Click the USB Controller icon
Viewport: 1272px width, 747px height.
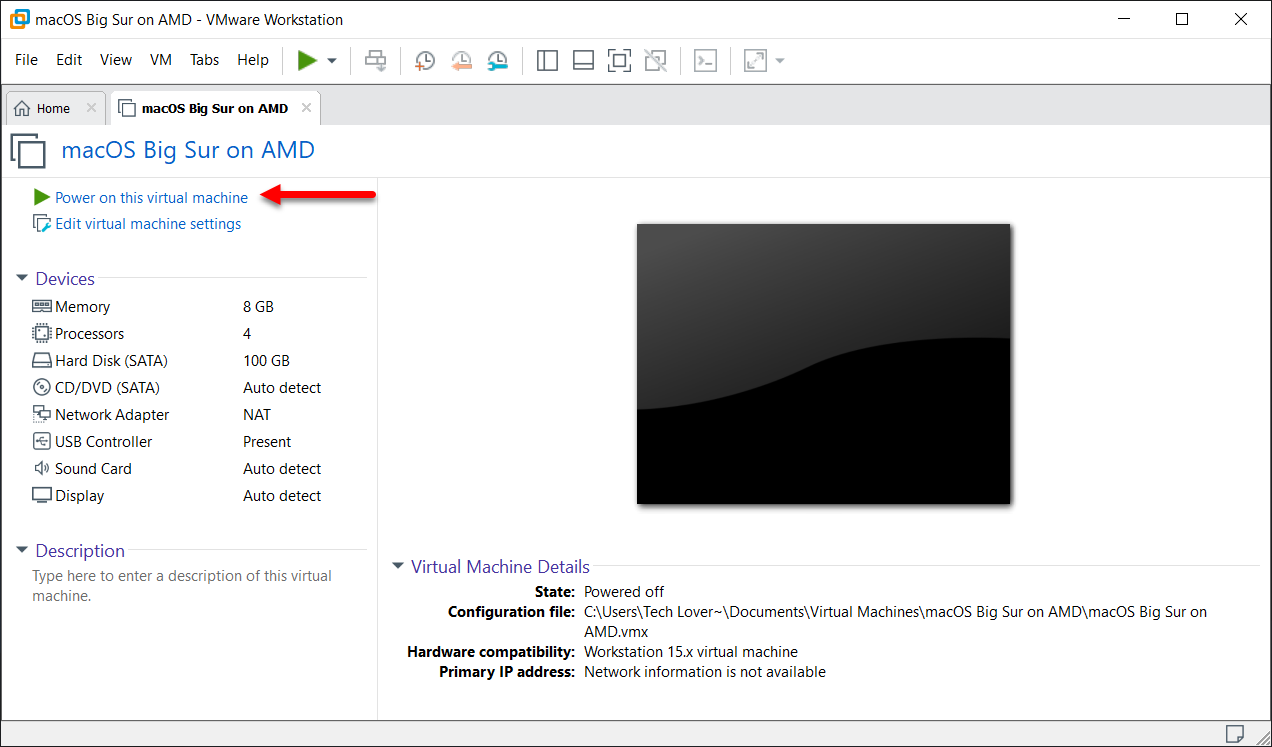click(42, 442)
